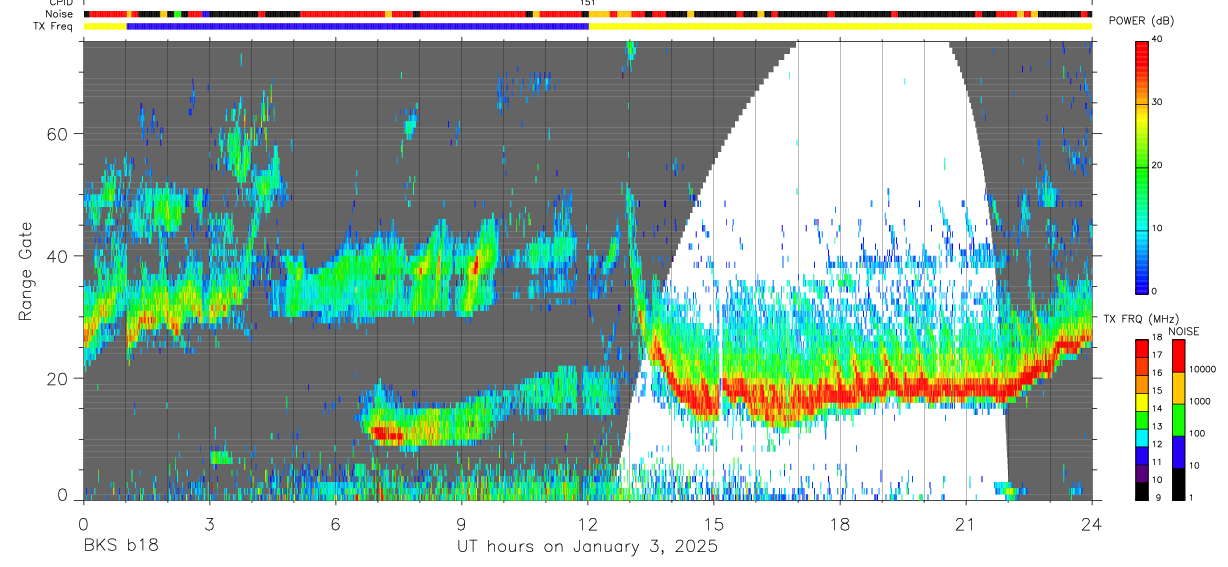Click the x-axis tick label '15'
Screen dimensions: 1228x567
(713, 523)
